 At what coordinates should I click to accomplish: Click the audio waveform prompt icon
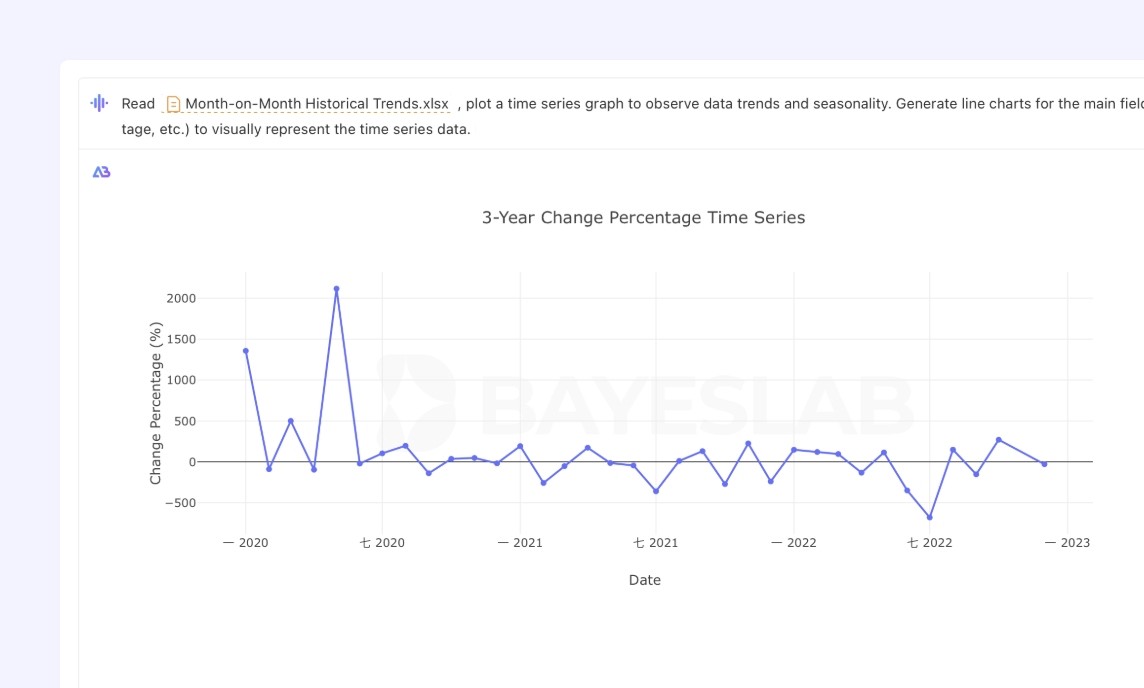[x=99, y=103]
